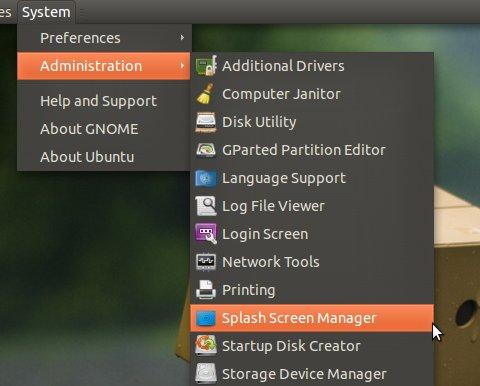
Task: Open Login Screen text entry
Action: point(265,234)
